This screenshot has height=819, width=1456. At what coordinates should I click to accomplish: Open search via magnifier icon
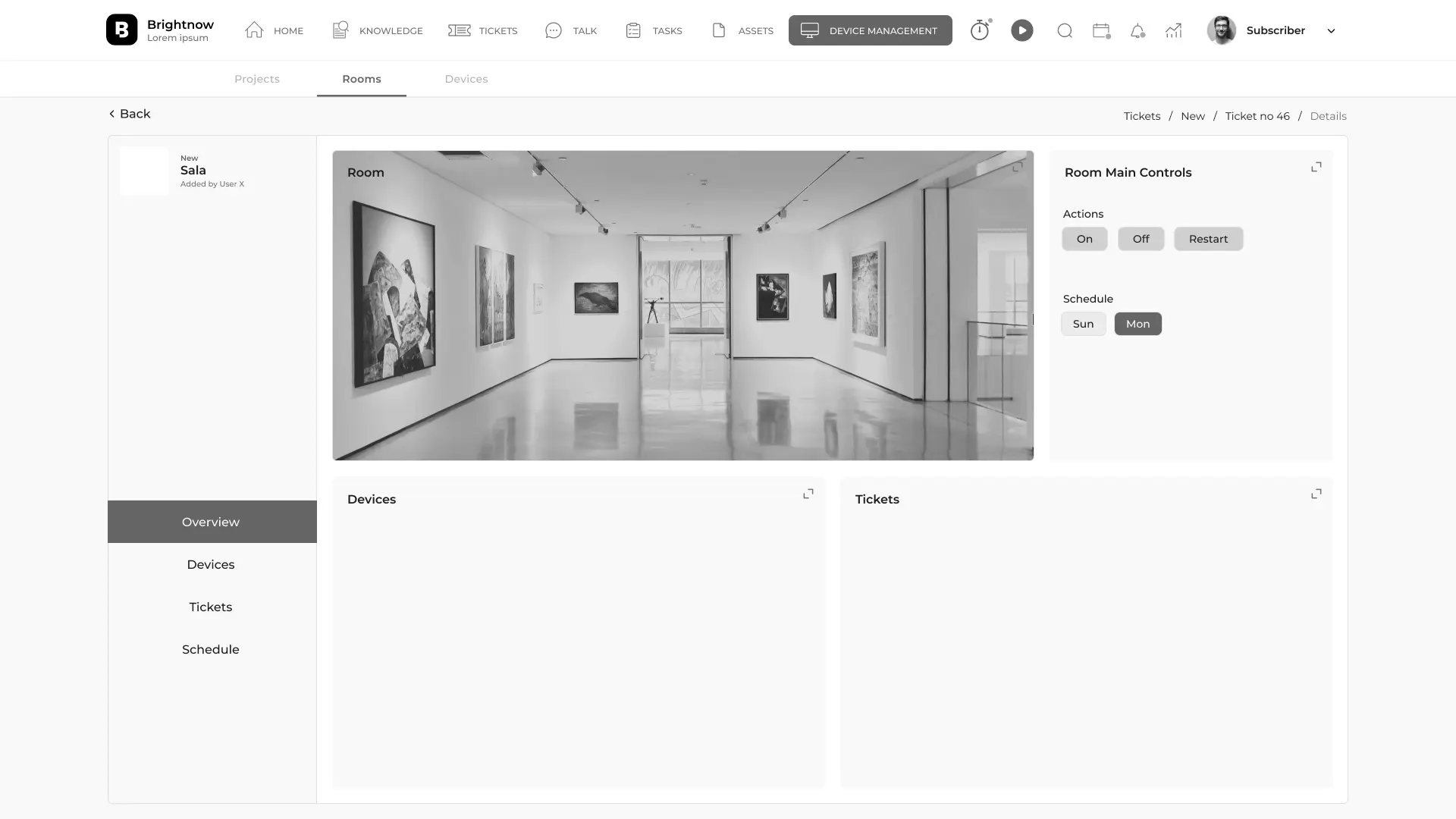(1065, 30)
